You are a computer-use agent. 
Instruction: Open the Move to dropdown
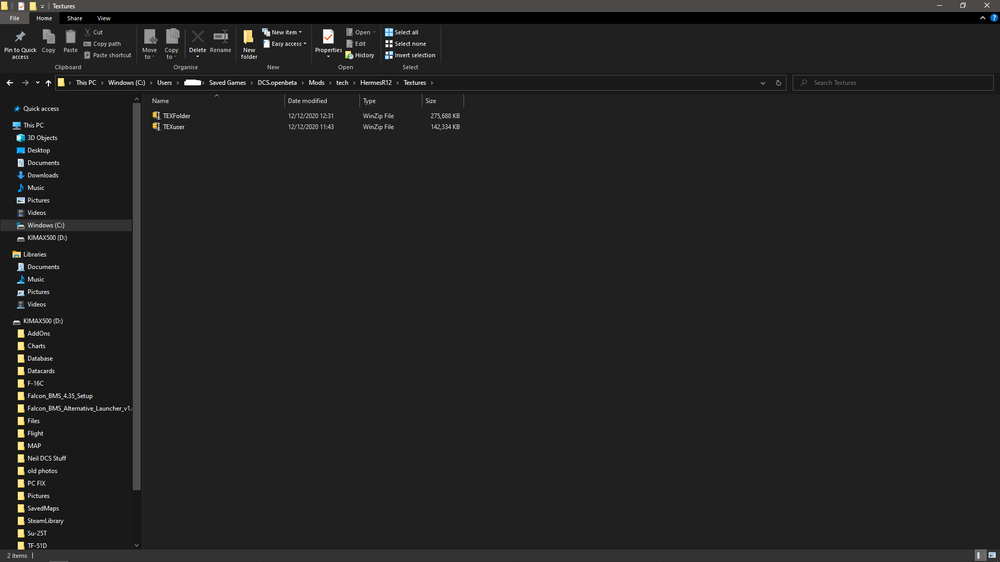pos(149,44)
